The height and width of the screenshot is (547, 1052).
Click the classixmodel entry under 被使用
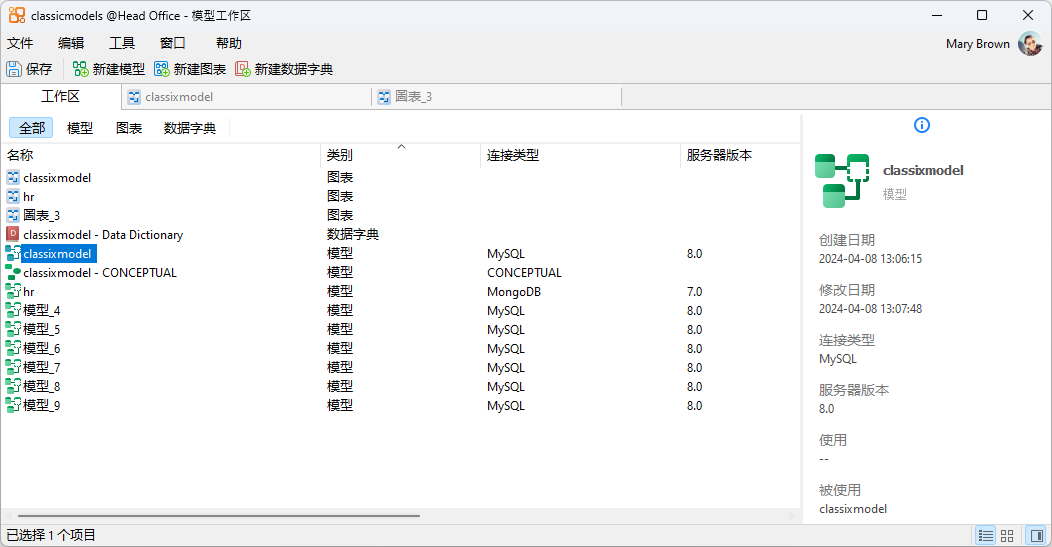click(853, 509)
